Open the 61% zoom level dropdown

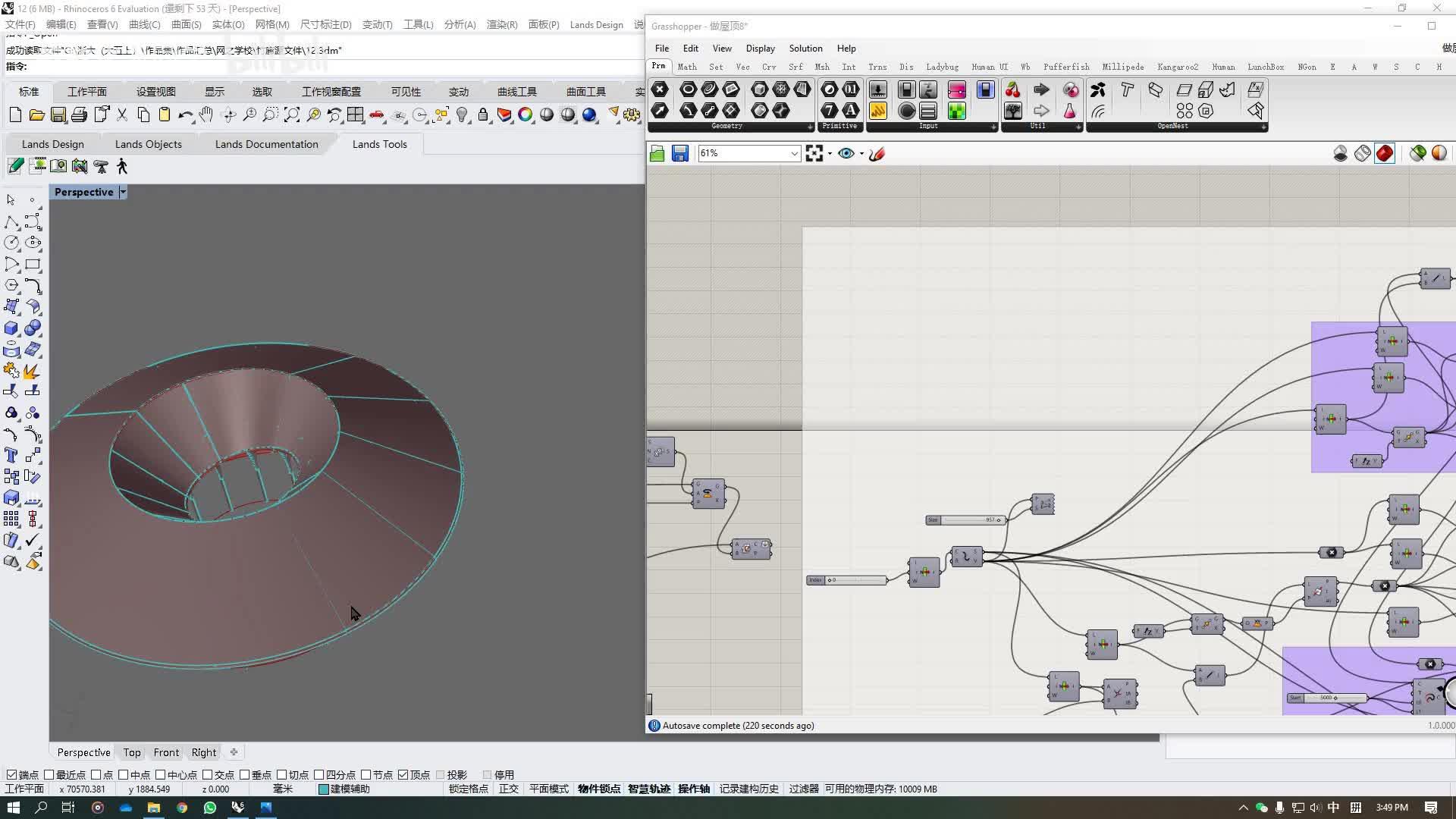[794, 154]
